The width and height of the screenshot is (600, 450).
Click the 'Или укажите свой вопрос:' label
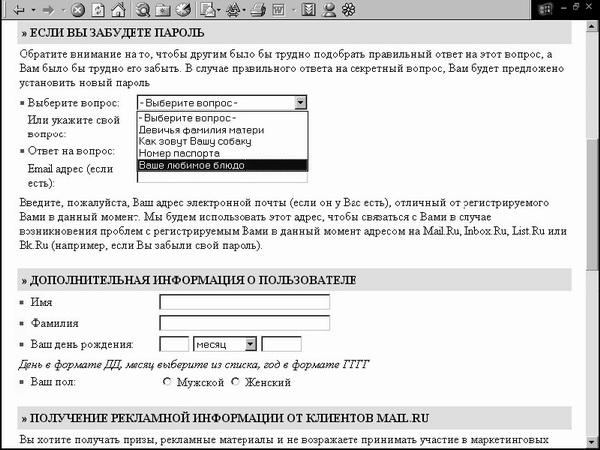pyautogui.click(x=73, y=127)
